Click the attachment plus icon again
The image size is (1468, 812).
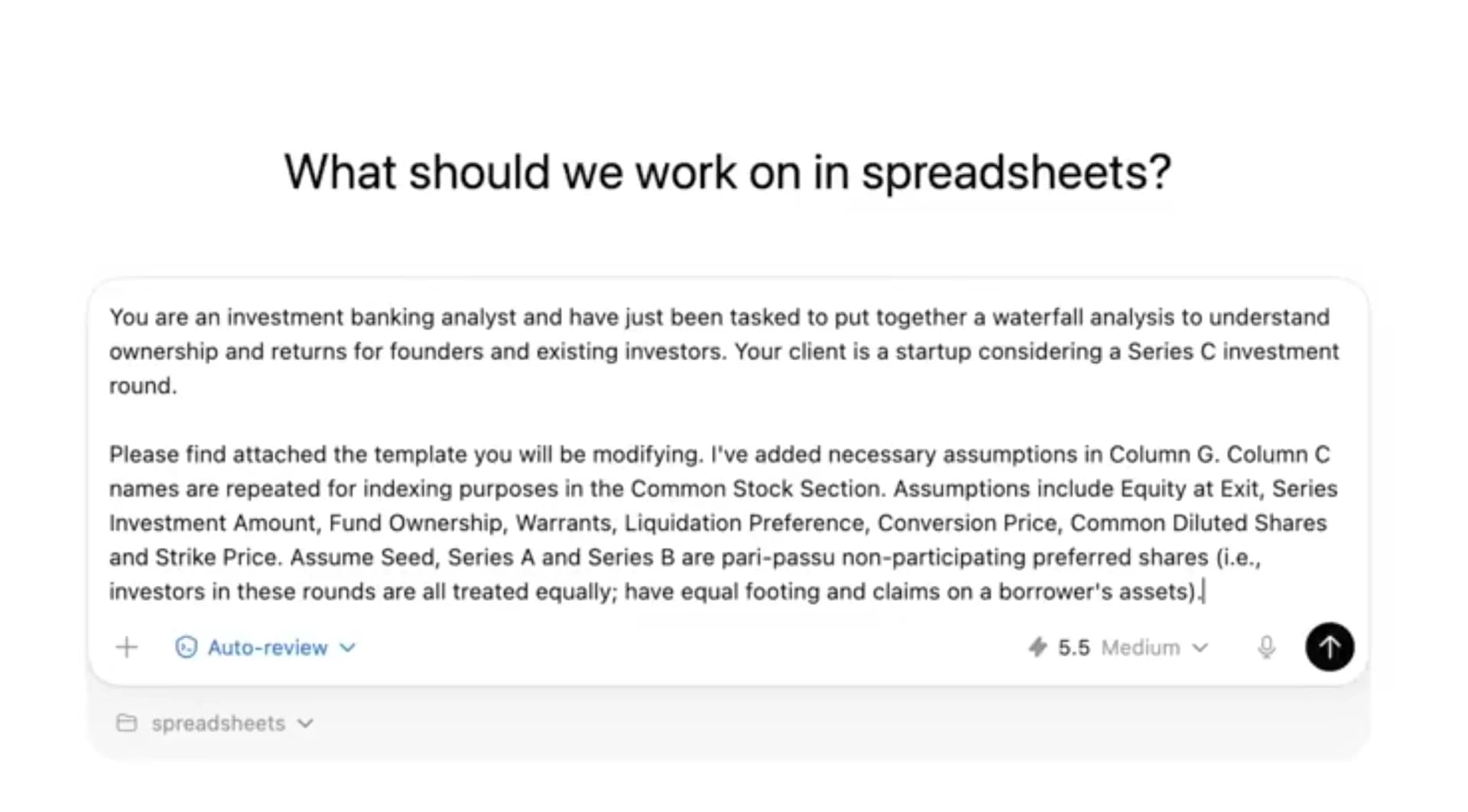[x=127, y=647]
